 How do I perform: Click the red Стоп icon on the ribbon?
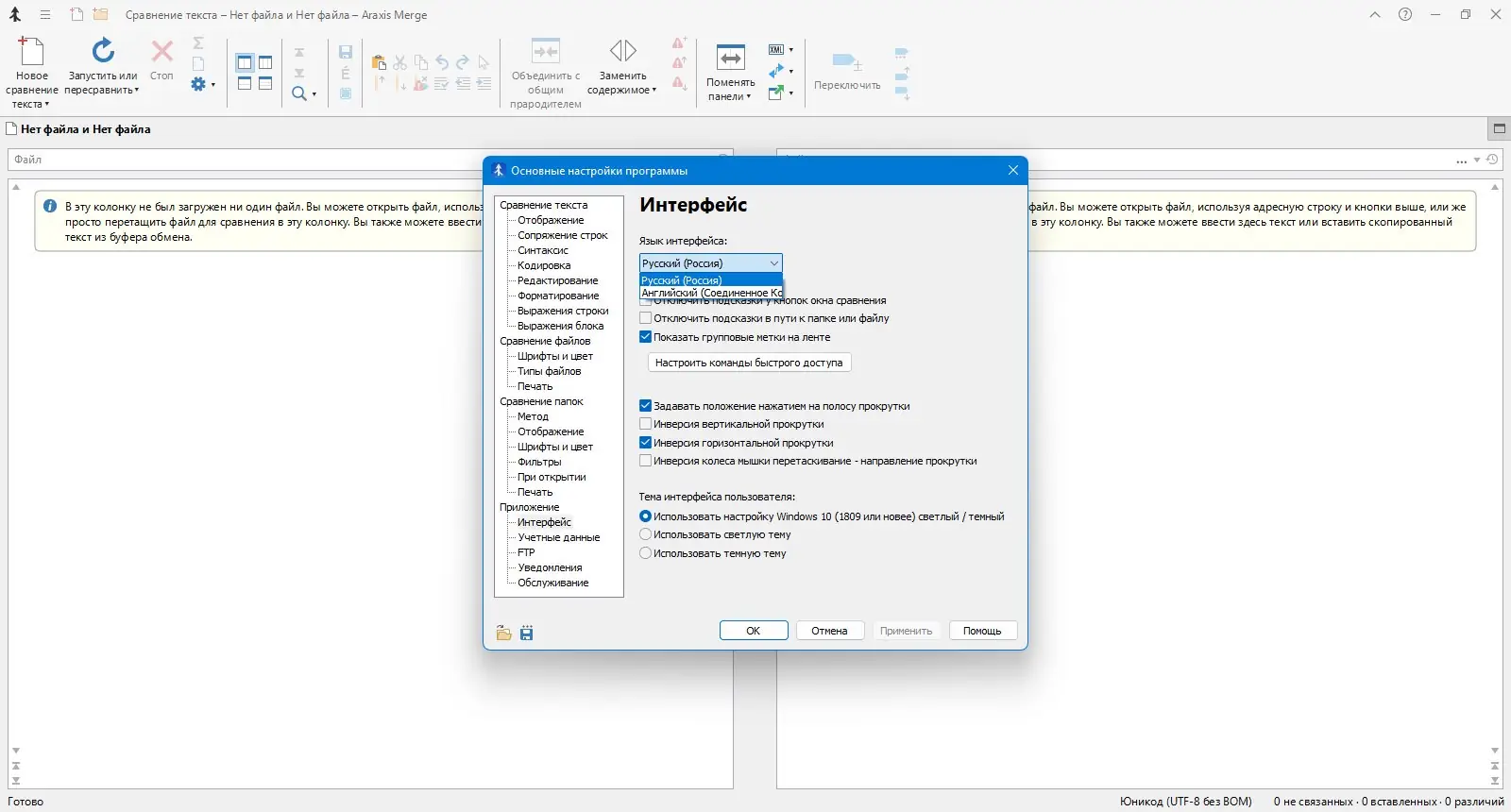point(162,51)
